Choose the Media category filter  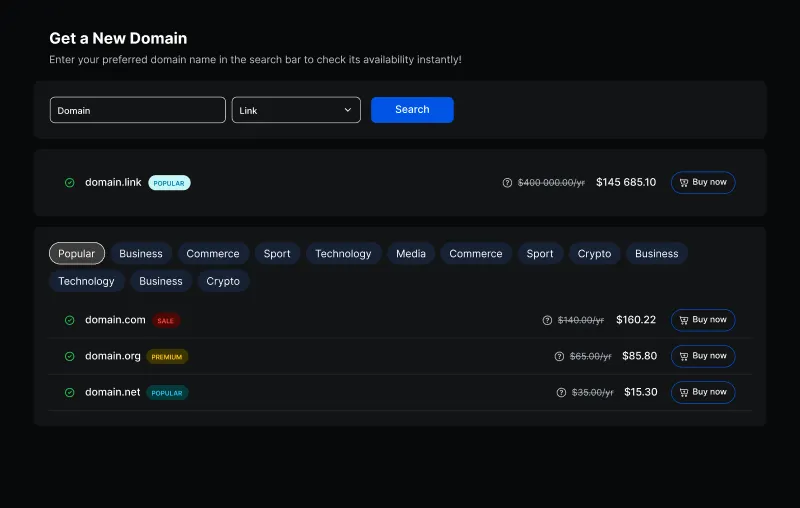(x=411, y=254)
